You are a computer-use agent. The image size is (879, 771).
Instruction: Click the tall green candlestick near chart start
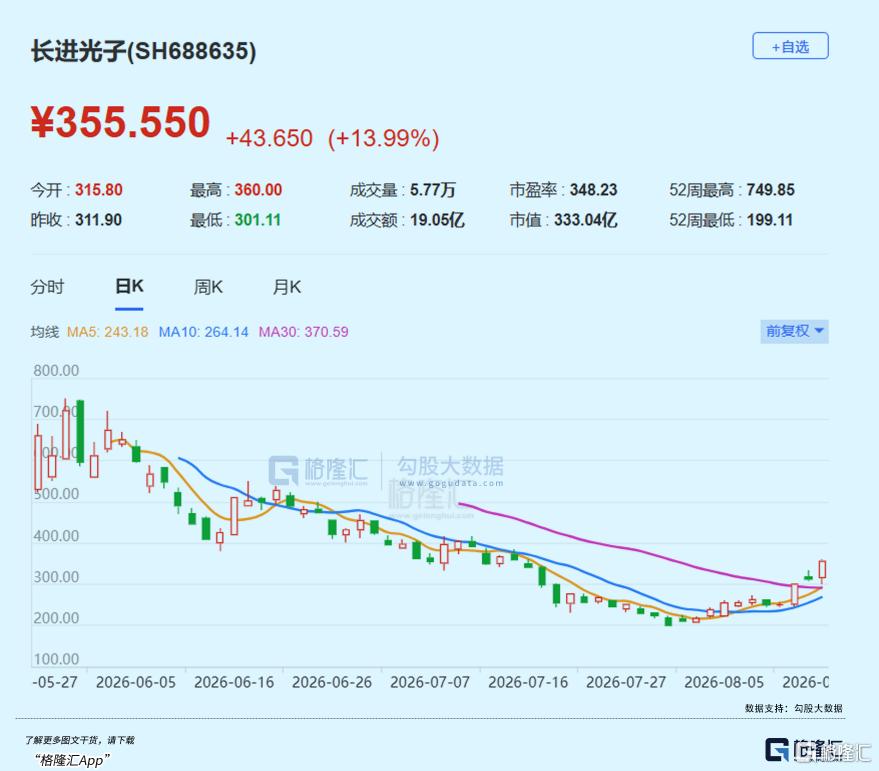(x=80, y=432)
